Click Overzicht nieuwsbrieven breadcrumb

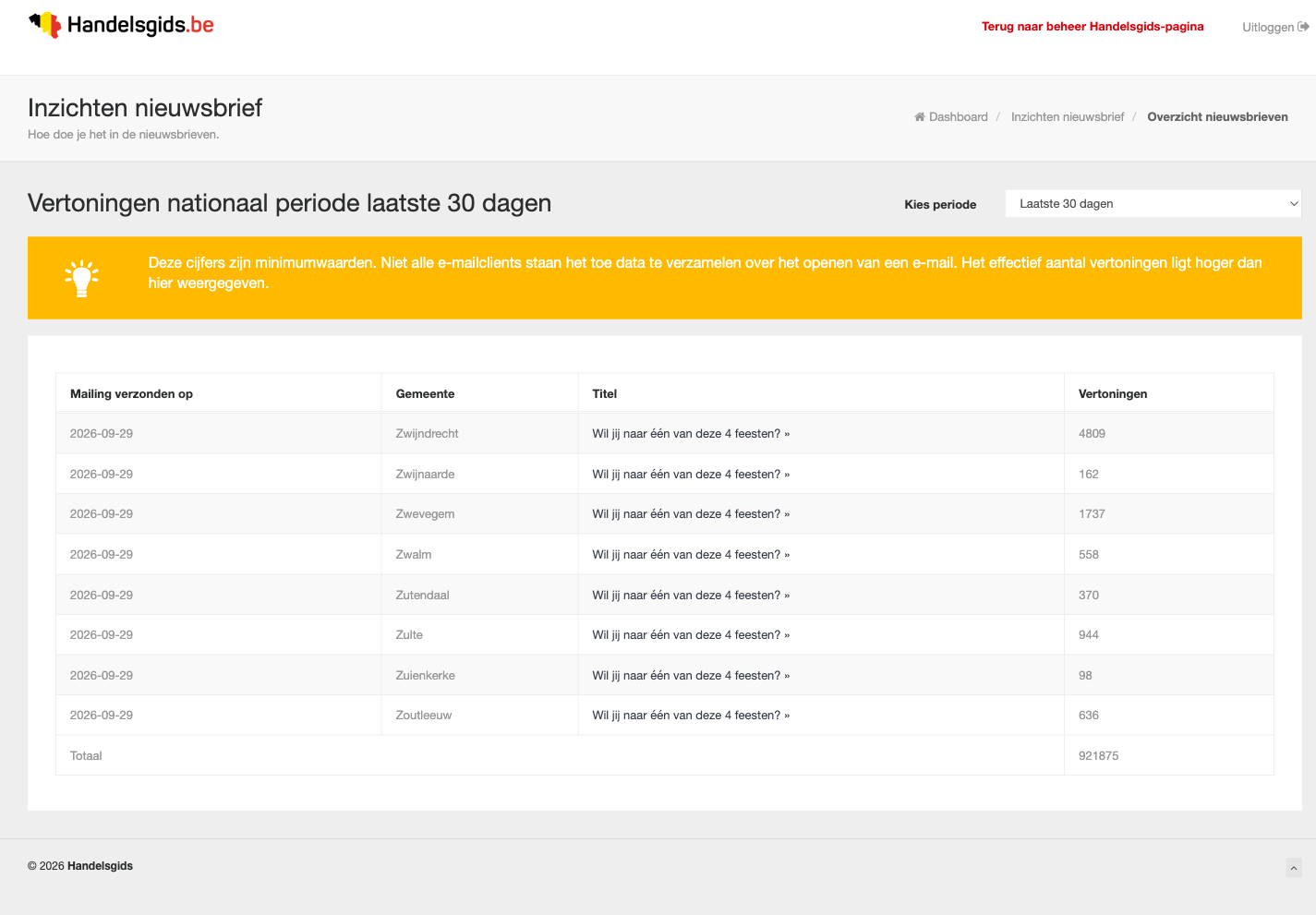click(x=1217, y=117)
